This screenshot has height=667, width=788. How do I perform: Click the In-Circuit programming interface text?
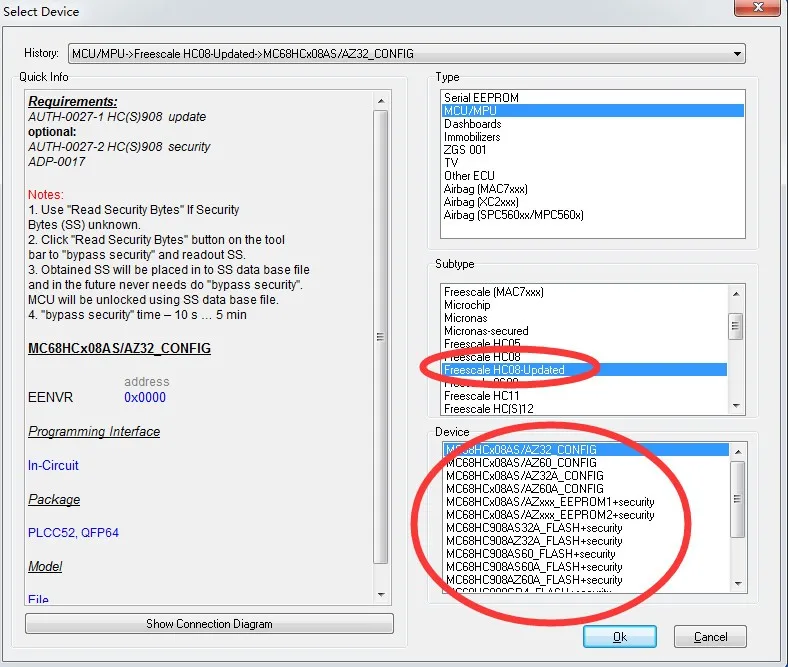point(53,465)
